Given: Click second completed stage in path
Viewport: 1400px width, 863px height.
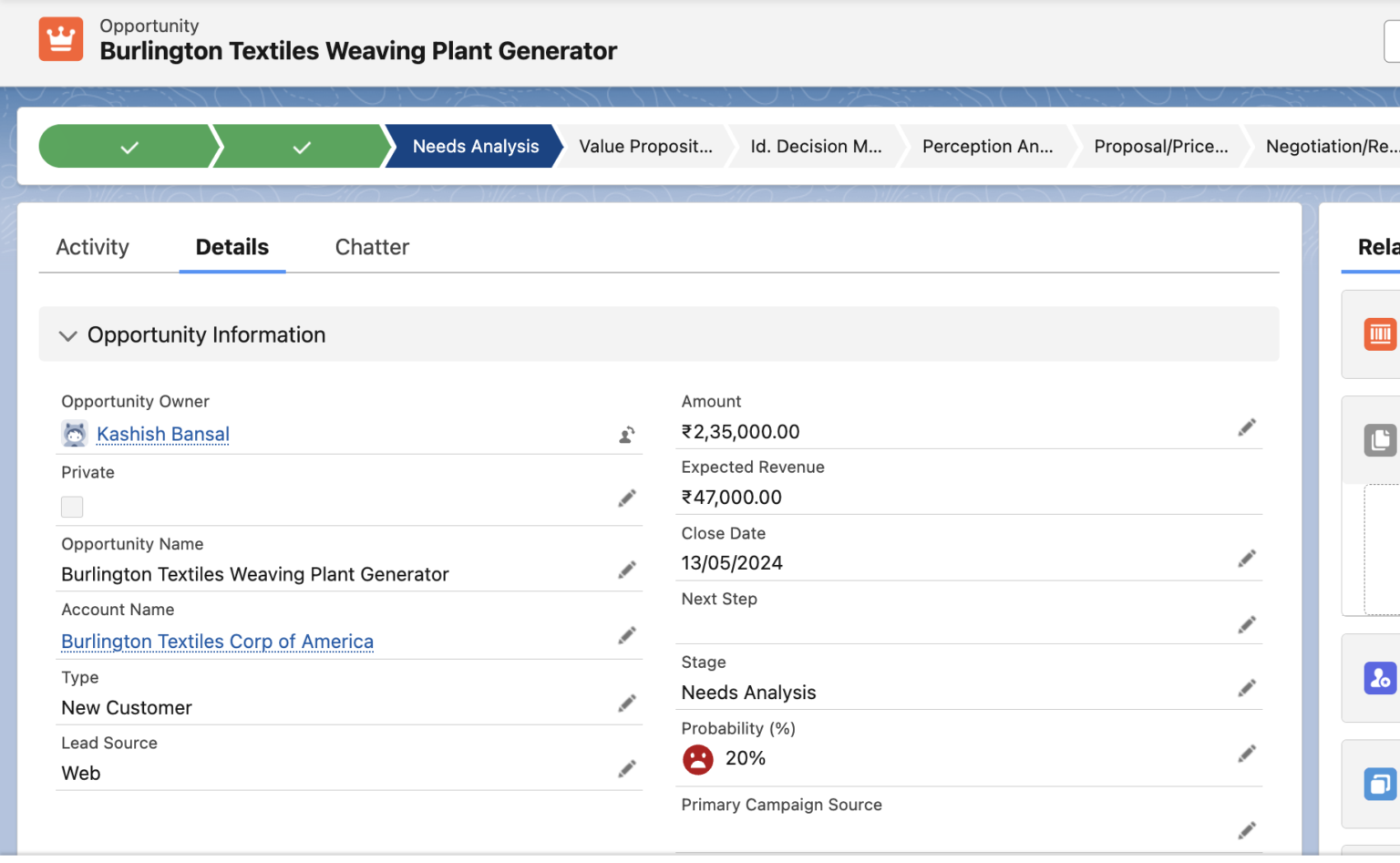Looking at the screenshot, I should [302, 147].
